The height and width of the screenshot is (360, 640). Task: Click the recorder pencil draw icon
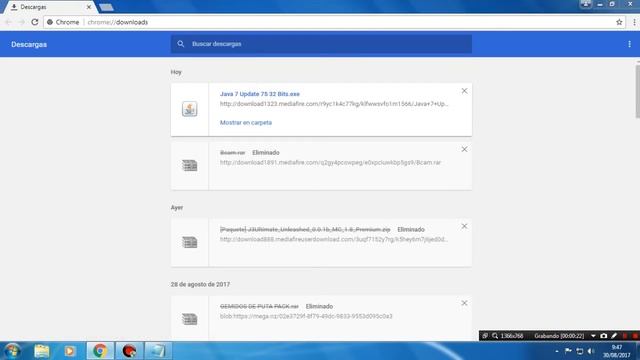614,336
